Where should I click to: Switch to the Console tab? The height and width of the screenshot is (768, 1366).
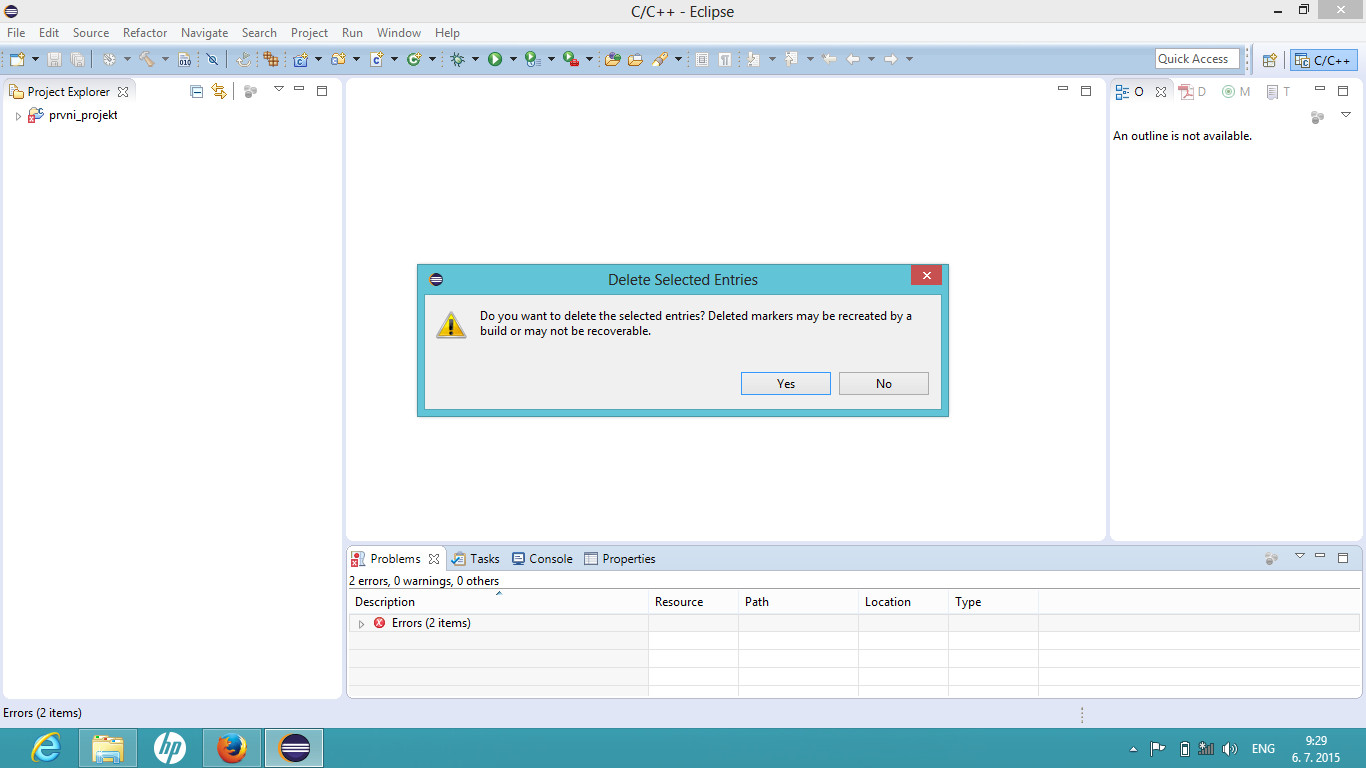tap(542, 559)
